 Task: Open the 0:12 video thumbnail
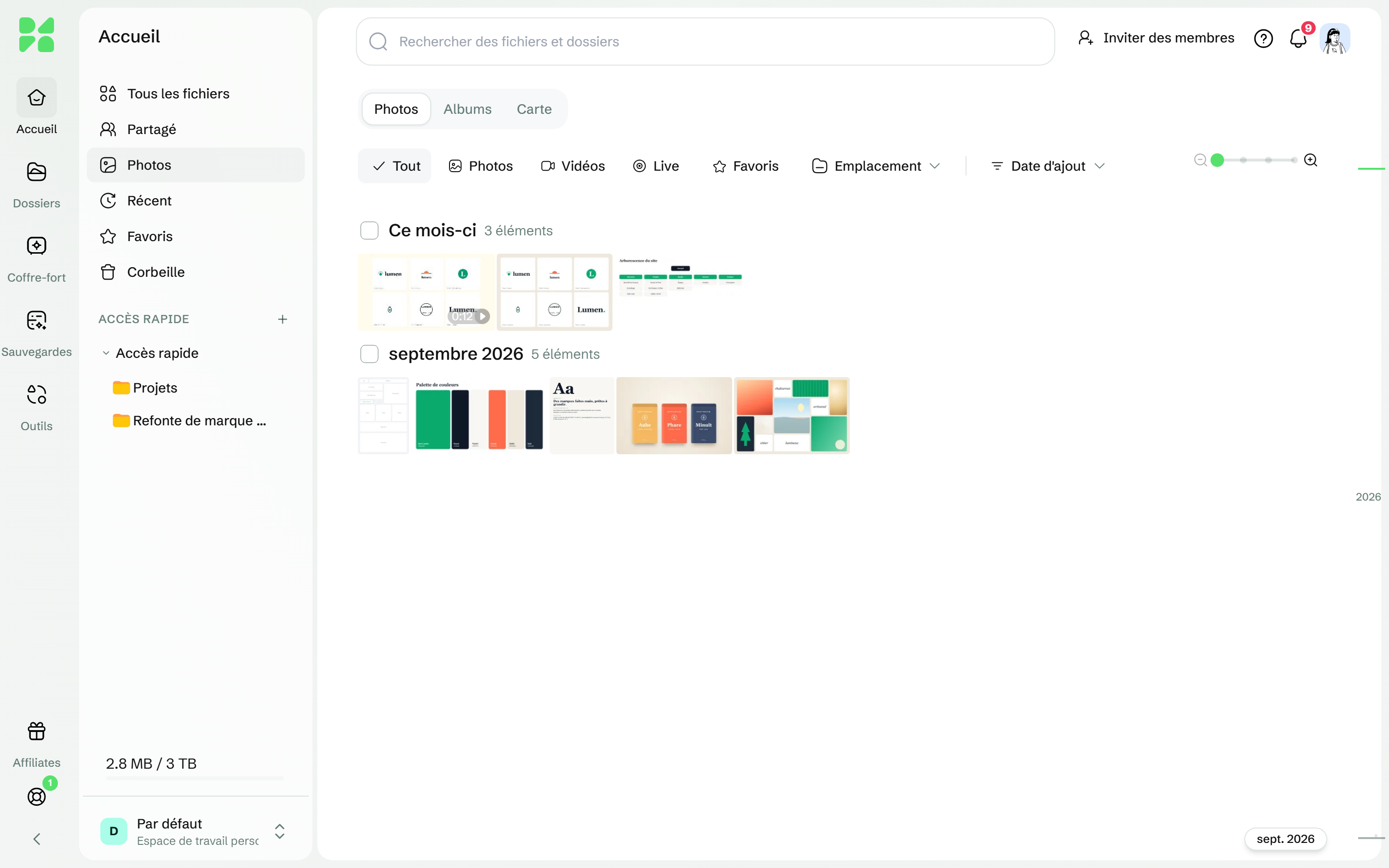[426, 292]
